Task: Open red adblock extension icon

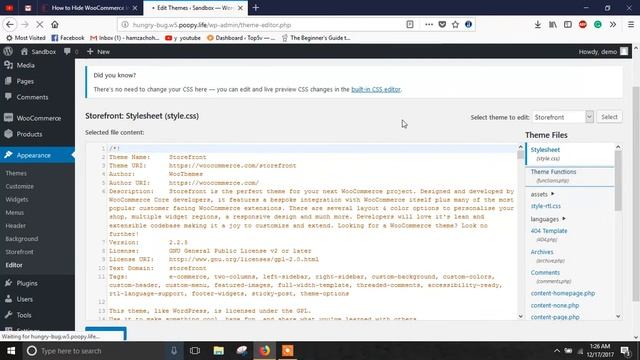Action: click(582, 24)
